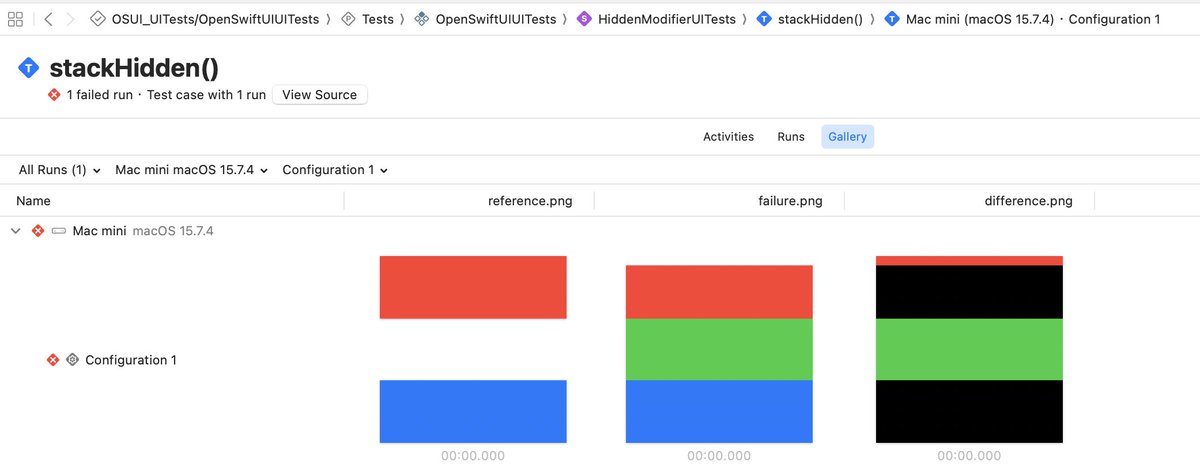Image resolution: width=1200 pixels, height=474 pixels.
Task: Click the blue T icon beside stackHidden() breadcrumb
Action: tap(764, 19)
